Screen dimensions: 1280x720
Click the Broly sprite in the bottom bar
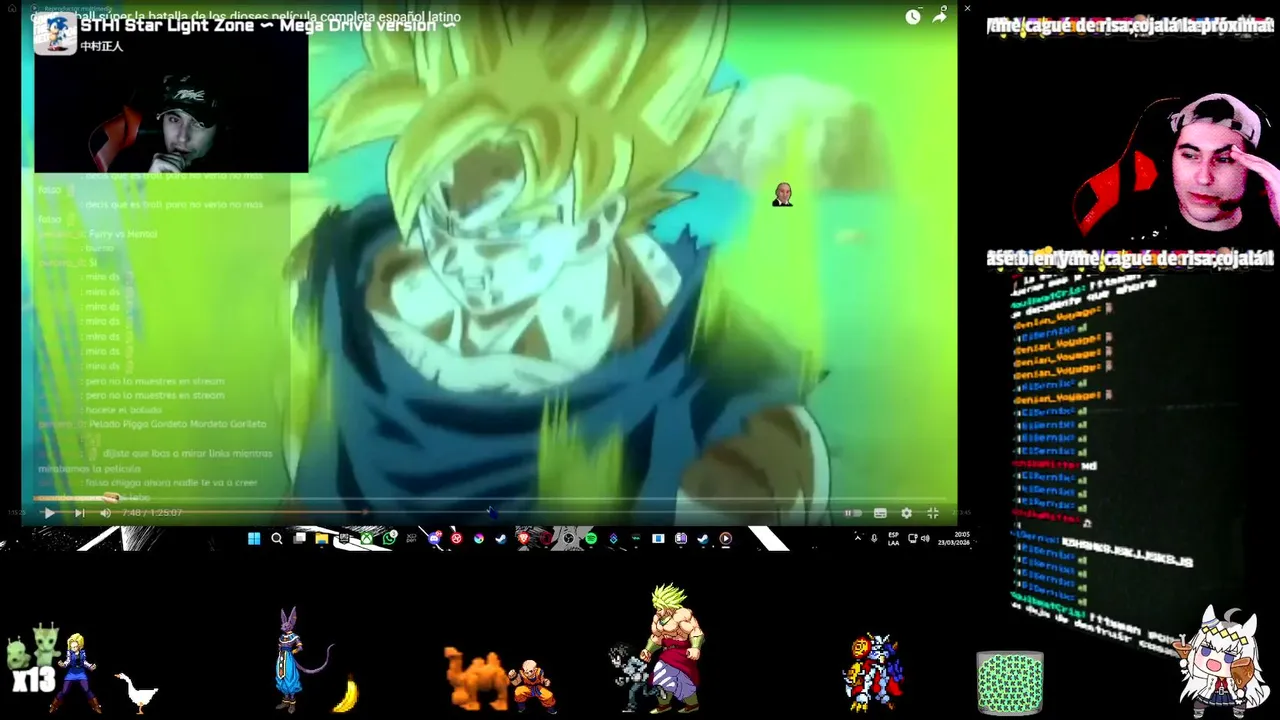click(673, 648)
